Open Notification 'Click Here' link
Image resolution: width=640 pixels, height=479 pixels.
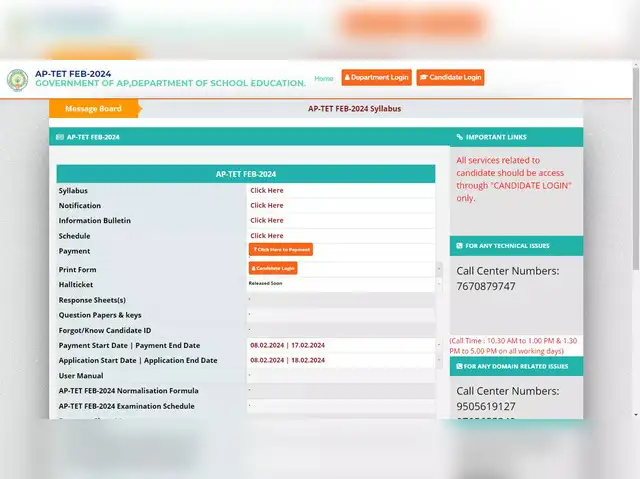point(267,205)
